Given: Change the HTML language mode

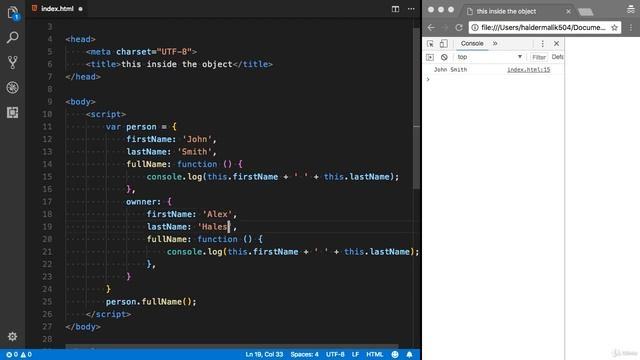Looking at the screenshot, I should click(x=374, y=355).
